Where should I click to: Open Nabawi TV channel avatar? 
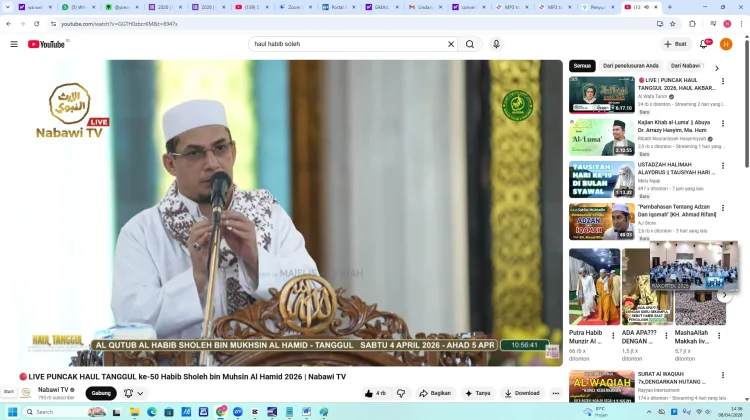coord(26,393)
